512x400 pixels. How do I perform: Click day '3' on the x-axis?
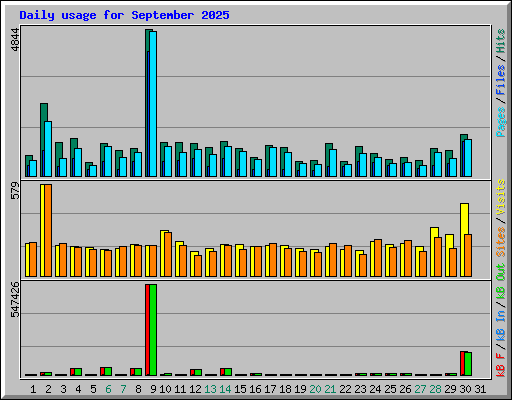[63, 389]
